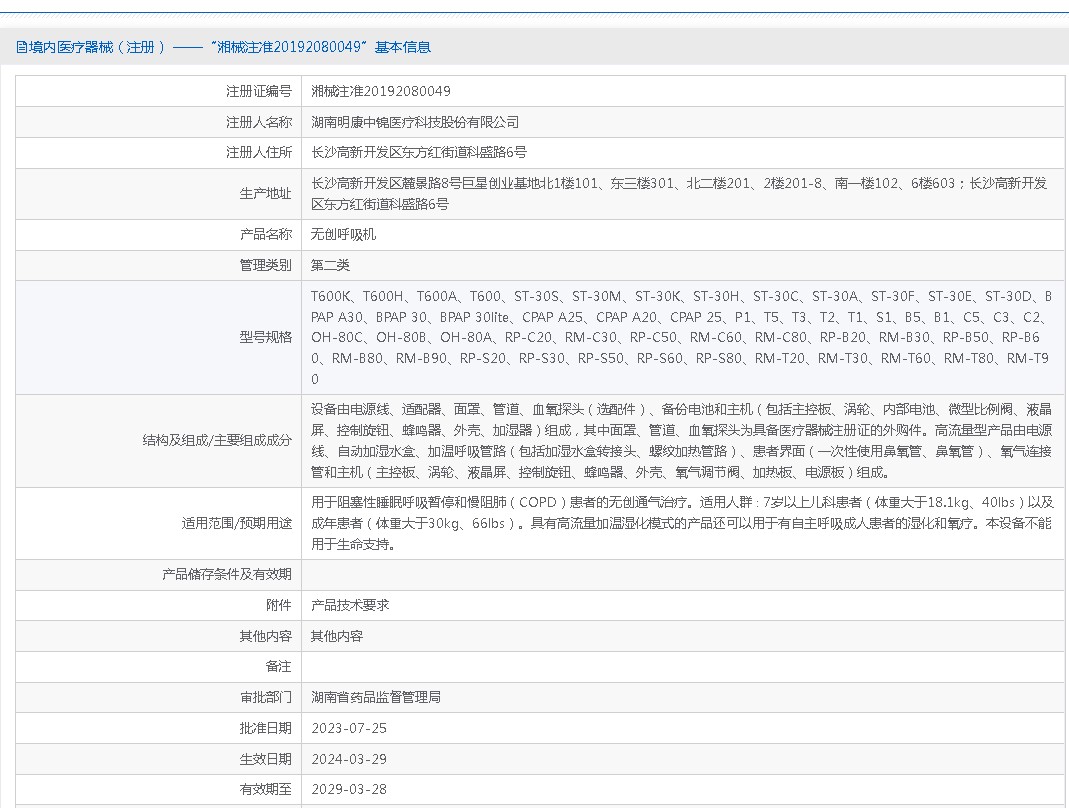Click the registrant name 湖南明康中锦医疗科技股份有限公司
This screenshot has width=1069, height=808.
click(415, 122)
